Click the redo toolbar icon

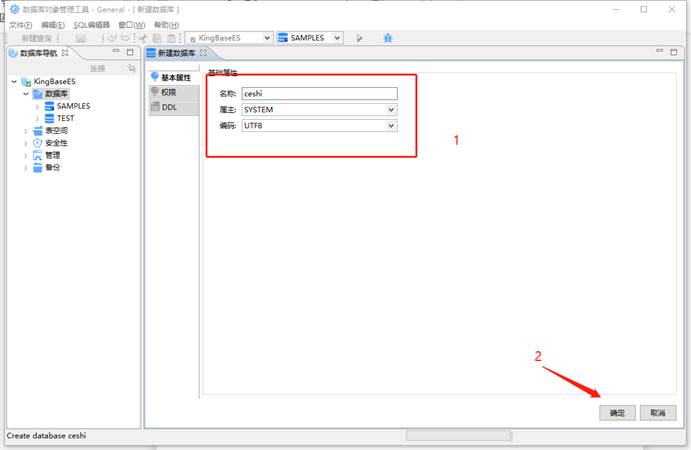coord(126,38)
